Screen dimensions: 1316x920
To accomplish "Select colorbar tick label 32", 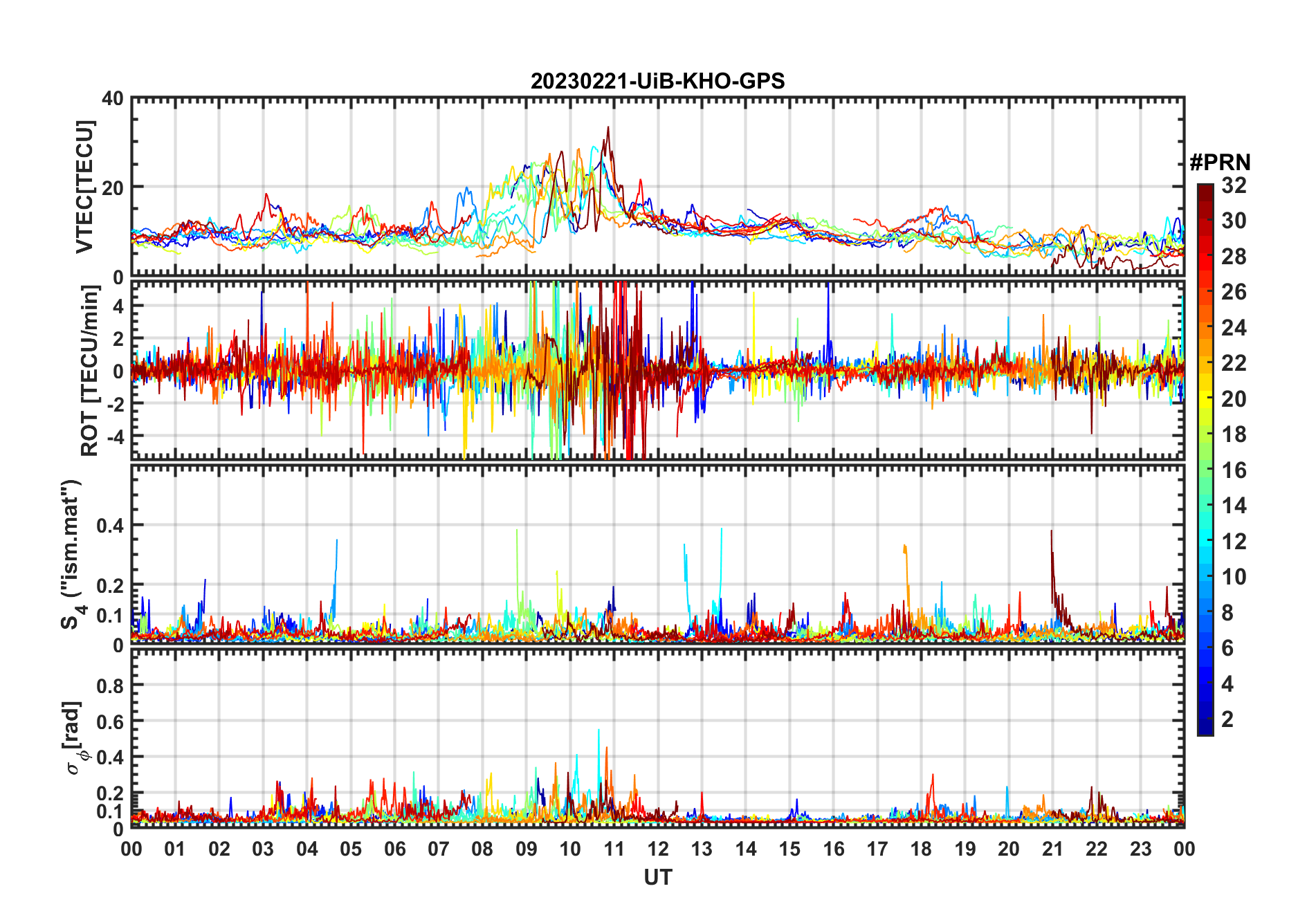I will [x=1234, y=185].
